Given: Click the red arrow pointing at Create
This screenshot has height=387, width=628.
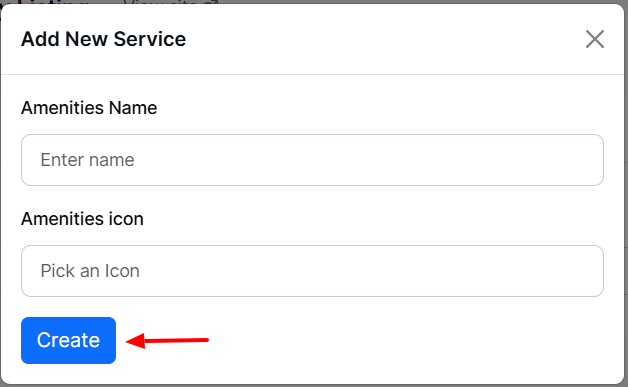Looking at the screenshot, I should (x=167, y=341).
